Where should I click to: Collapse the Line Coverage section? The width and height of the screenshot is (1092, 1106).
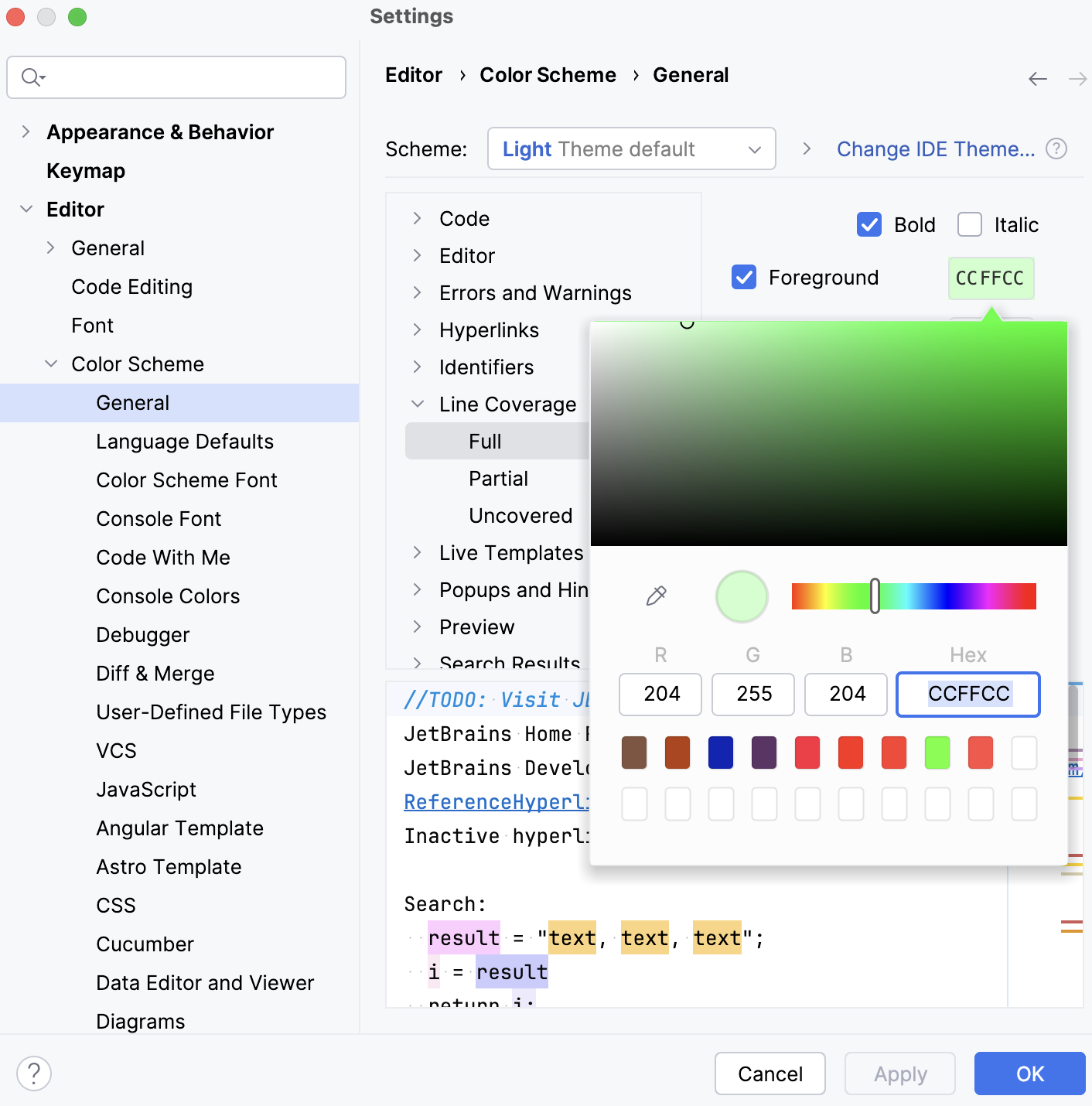(x=418, y=404)
